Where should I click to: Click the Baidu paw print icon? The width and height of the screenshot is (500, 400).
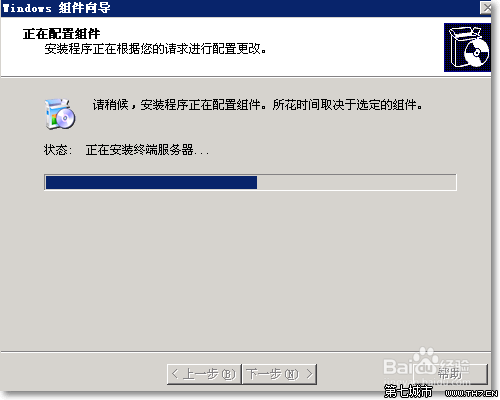pos(426,356)
